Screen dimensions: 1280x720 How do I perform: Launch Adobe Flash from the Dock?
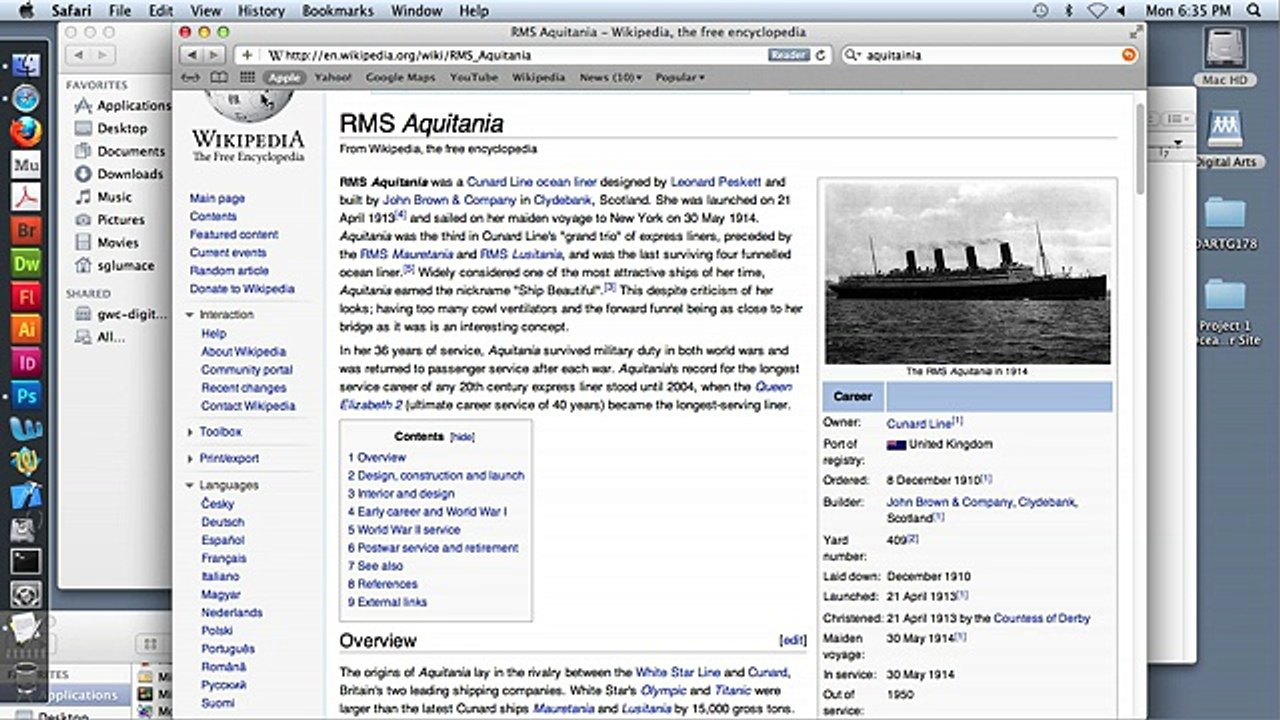[26, 296]
